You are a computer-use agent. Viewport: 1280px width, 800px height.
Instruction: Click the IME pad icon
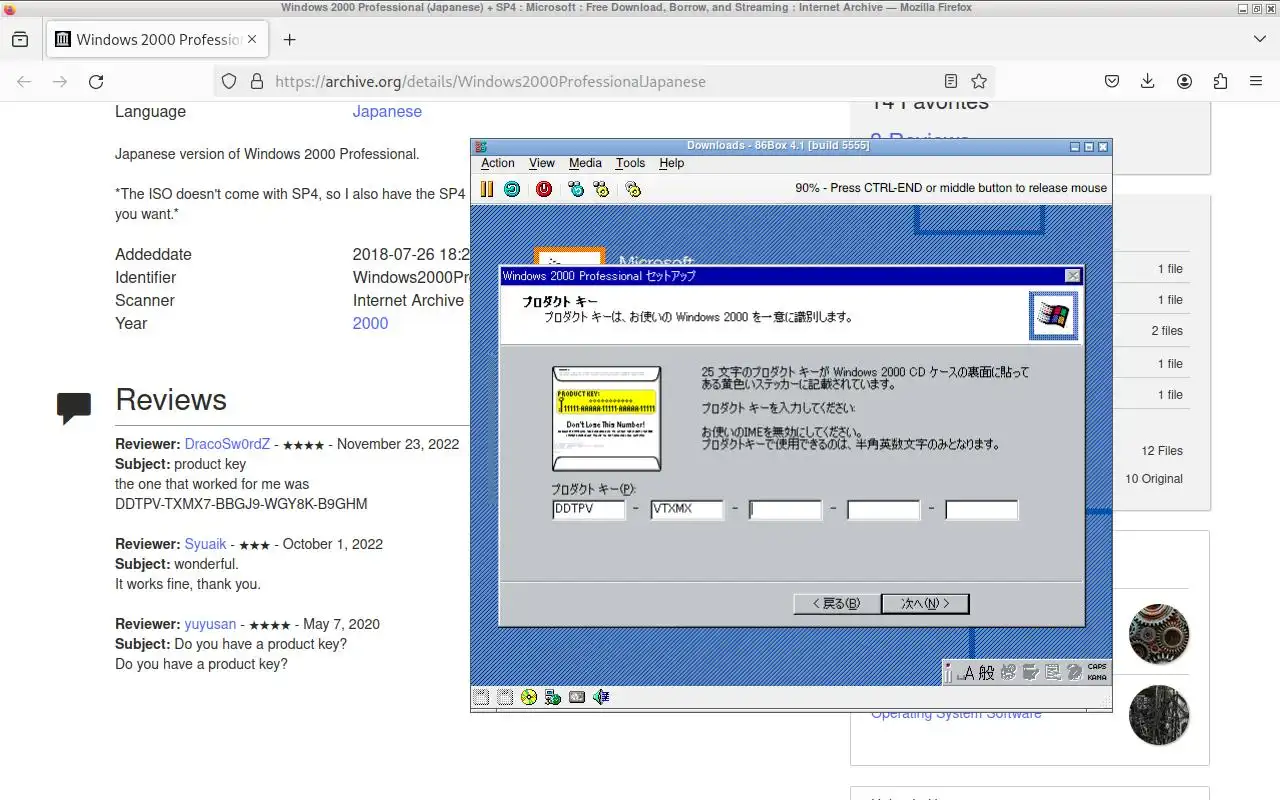point(1008,673)
